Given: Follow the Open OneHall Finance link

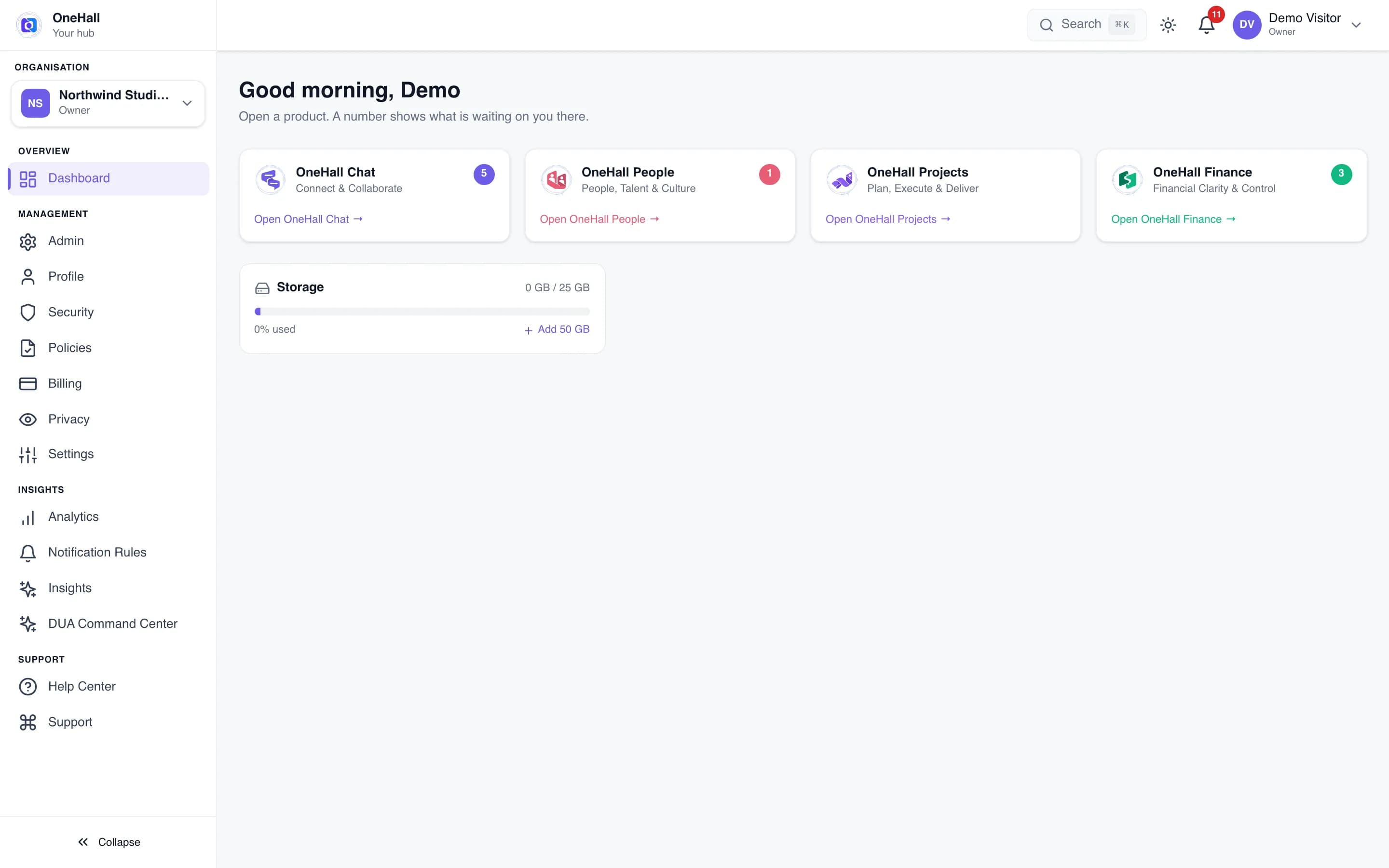Looking at the screenshot, I should pos(1173,219).
